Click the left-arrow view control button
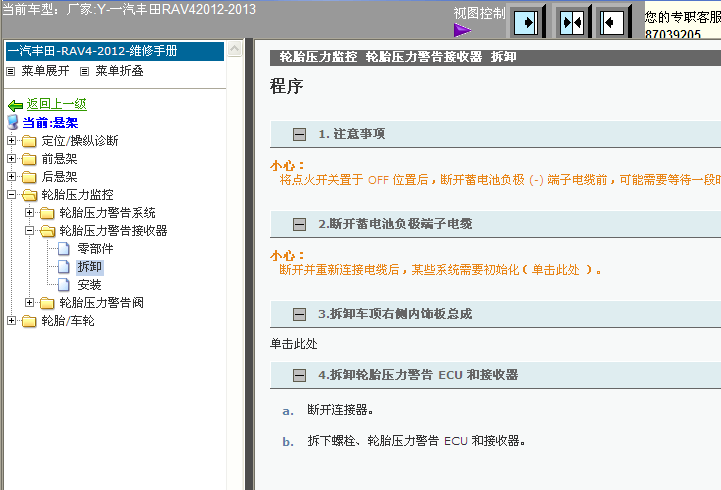 click(x=612, y=22)
